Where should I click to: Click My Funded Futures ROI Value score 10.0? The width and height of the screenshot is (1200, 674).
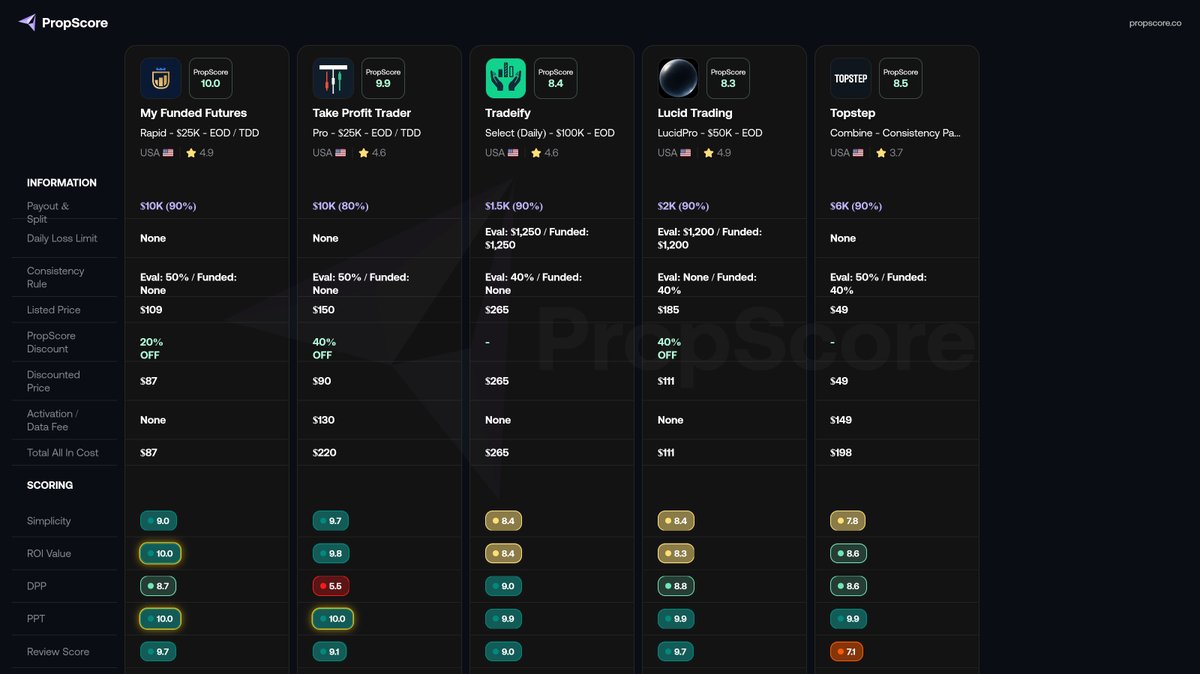pos(161,553)
